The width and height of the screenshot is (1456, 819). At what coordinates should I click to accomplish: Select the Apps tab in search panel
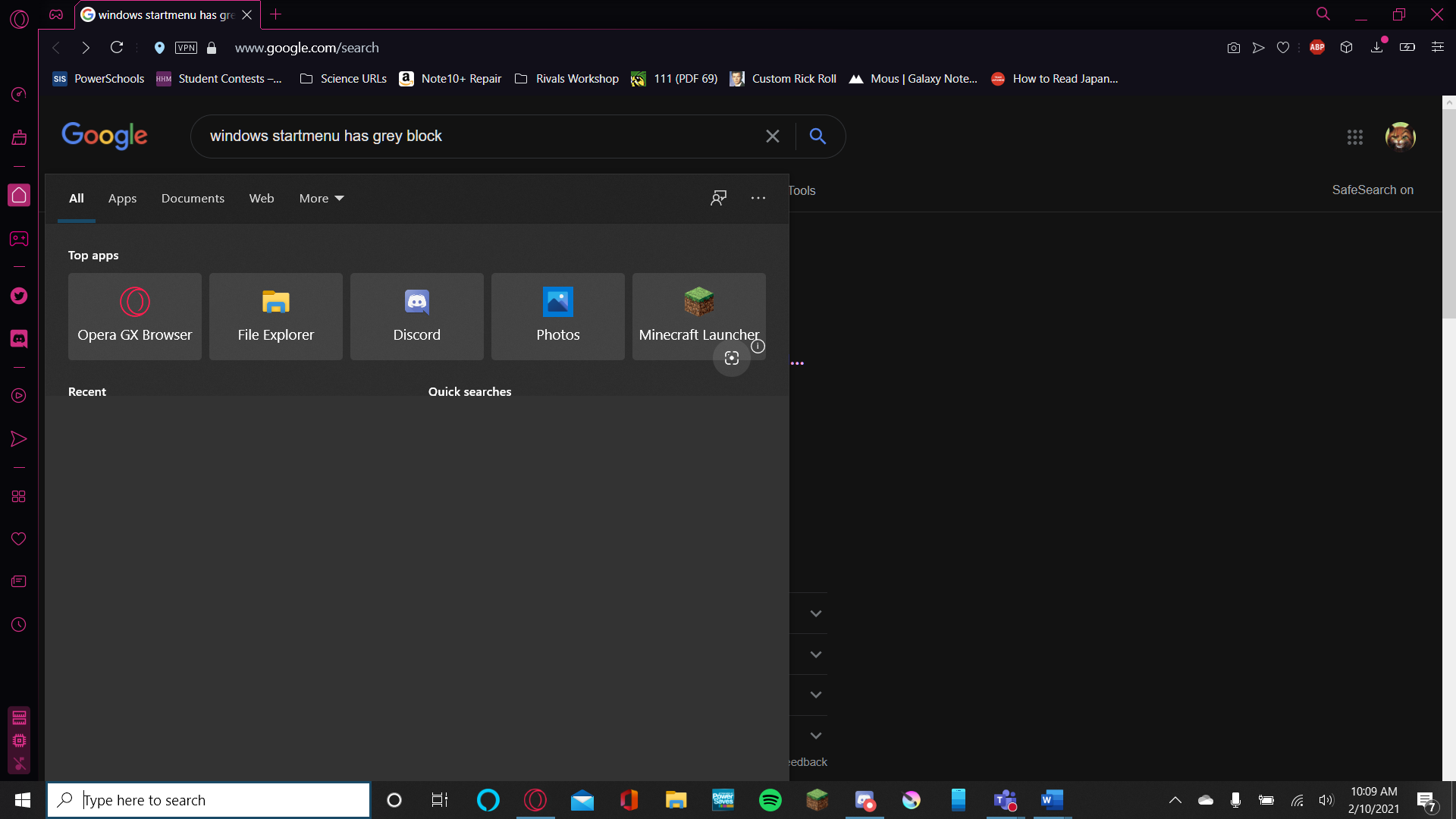[x=122, y=199]
